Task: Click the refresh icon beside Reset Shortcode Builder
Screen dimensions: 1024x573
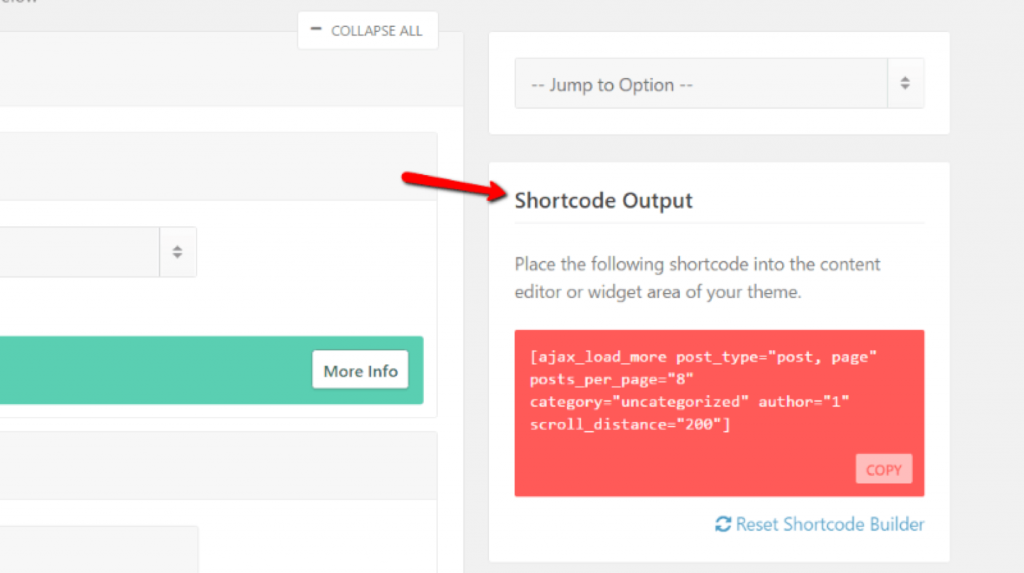Action: click(x=723, y=524)
